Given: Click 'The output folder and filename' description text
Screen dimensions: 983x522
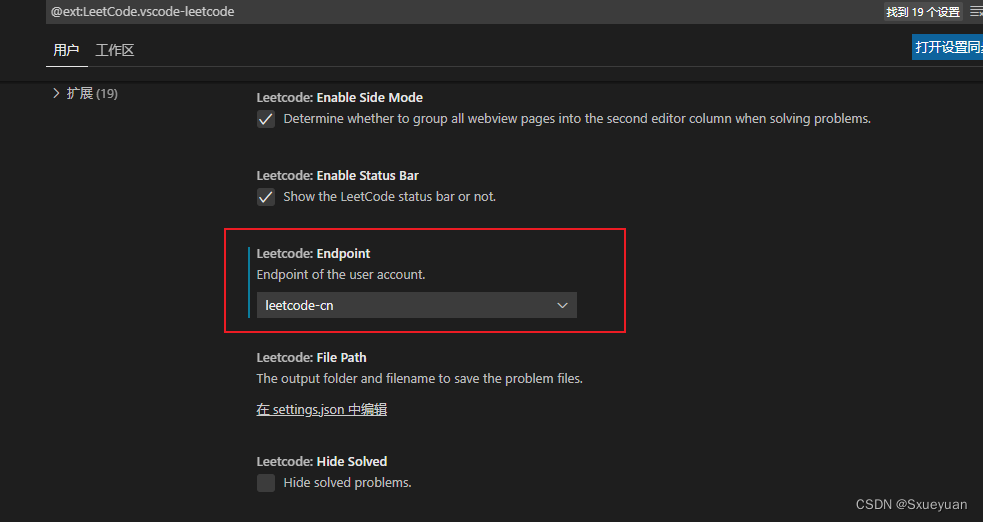Looking at the screenshot, I should 419,378.
